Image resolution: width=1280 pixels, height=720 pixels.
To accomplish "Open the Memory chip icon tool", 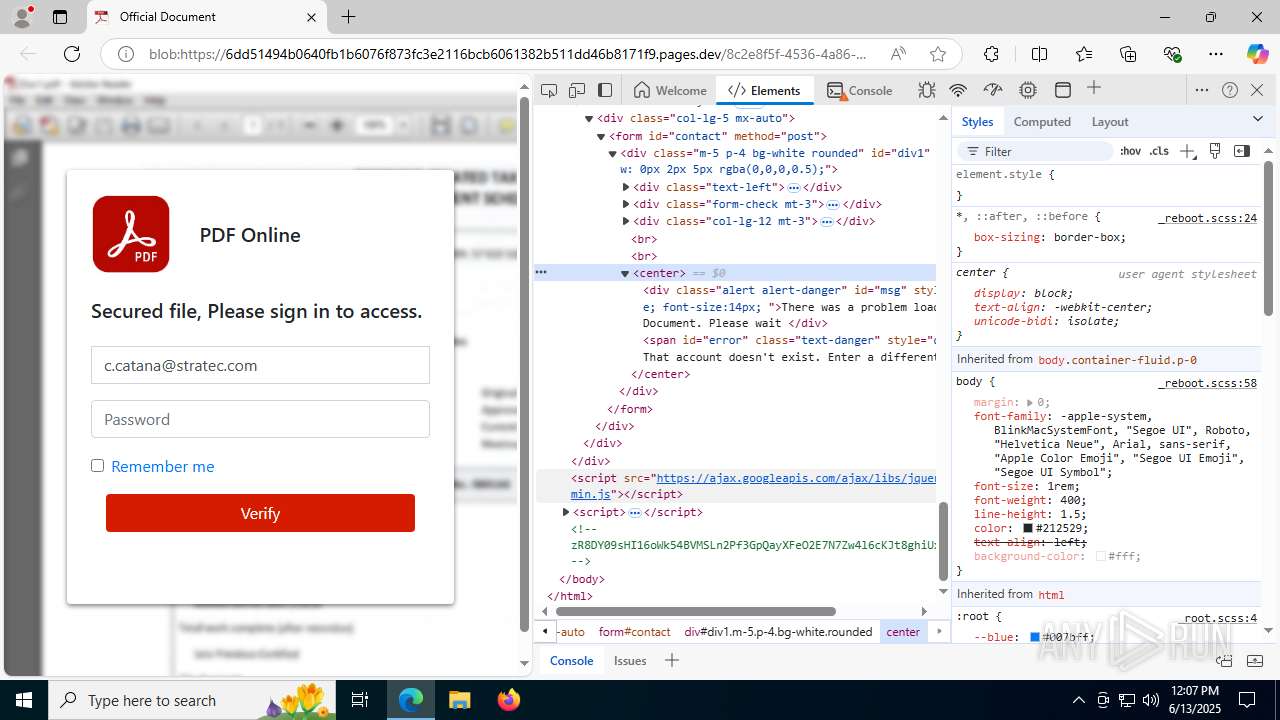I will pos(1028,90).
